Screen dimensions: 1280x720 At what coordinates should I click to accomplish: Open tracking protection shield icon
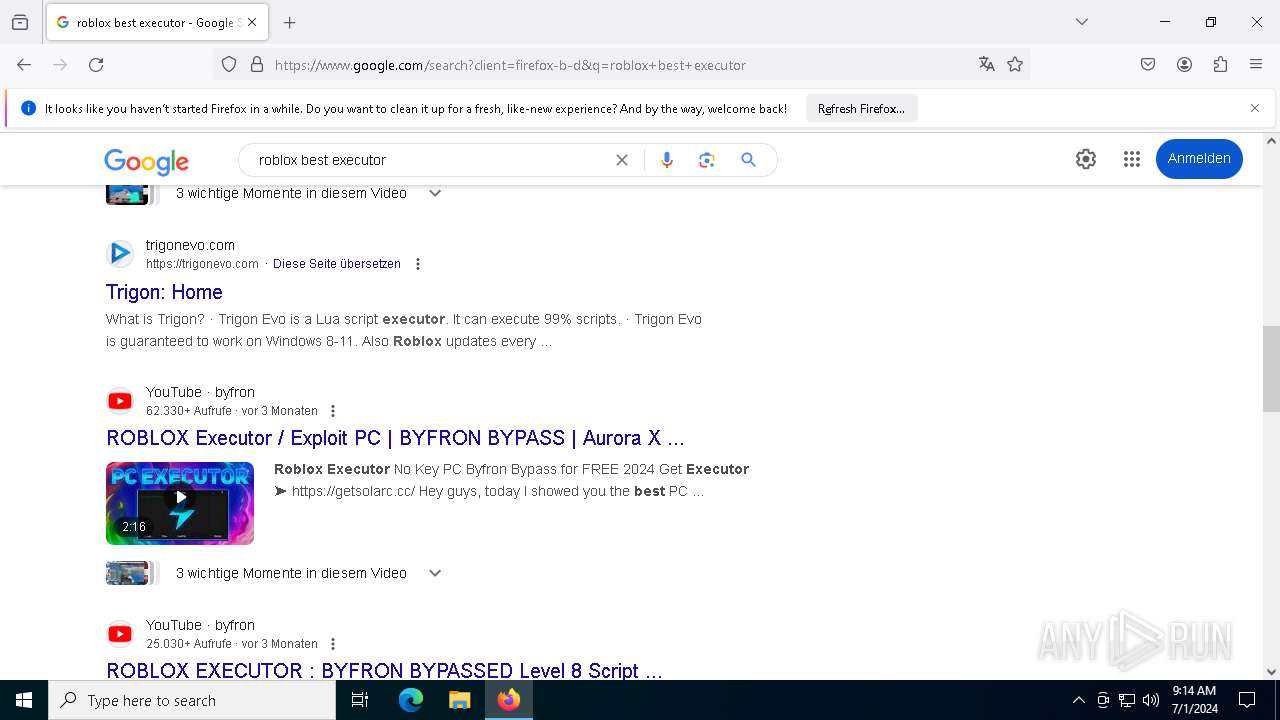tap(229, 64)
